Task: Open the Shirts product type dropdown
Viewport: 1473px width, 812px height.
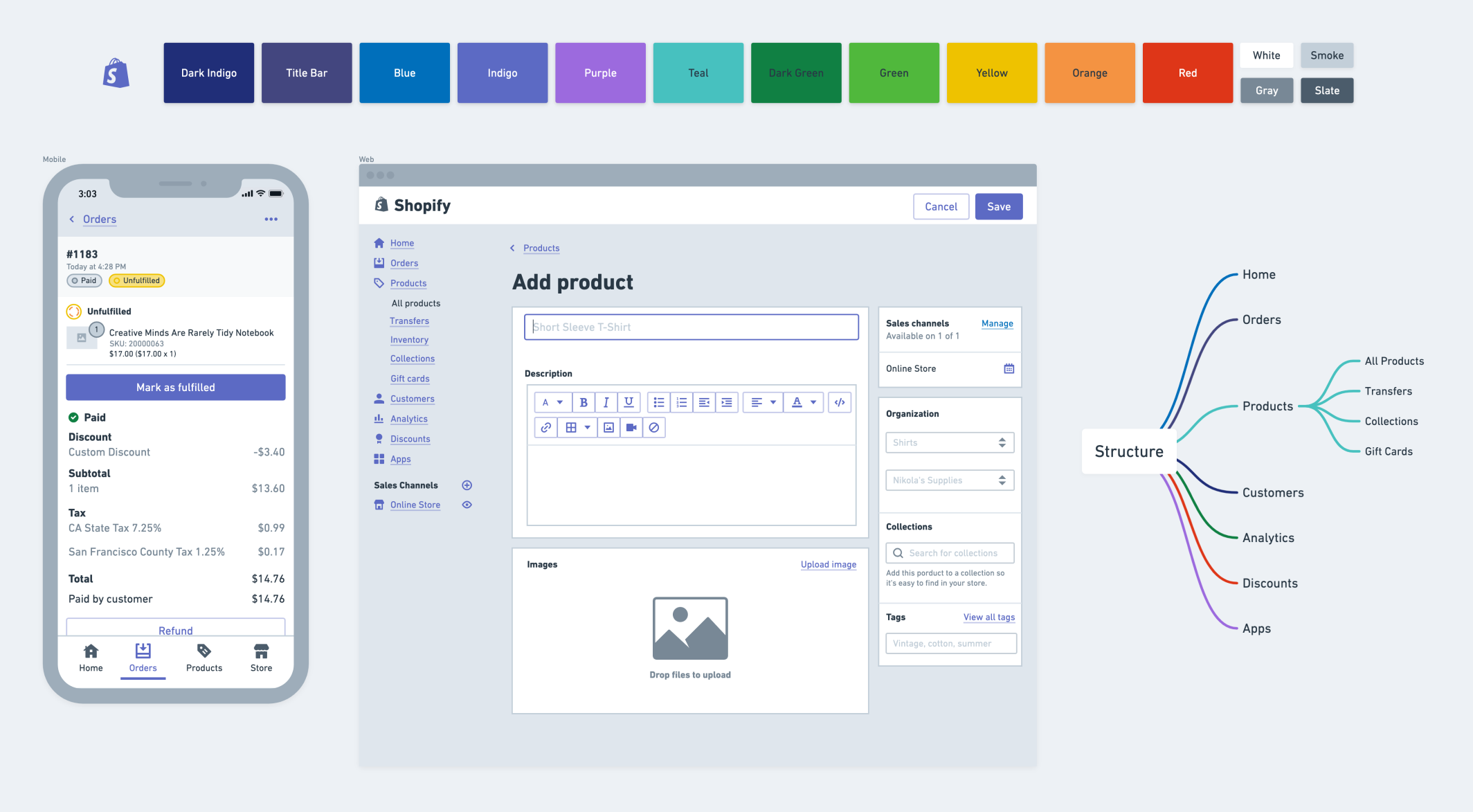Action: (950, 443)
